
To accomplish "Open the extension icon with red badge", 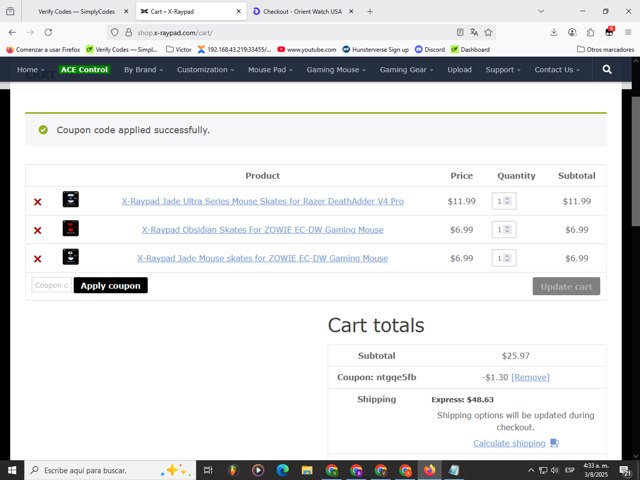I will click(609, 32).
